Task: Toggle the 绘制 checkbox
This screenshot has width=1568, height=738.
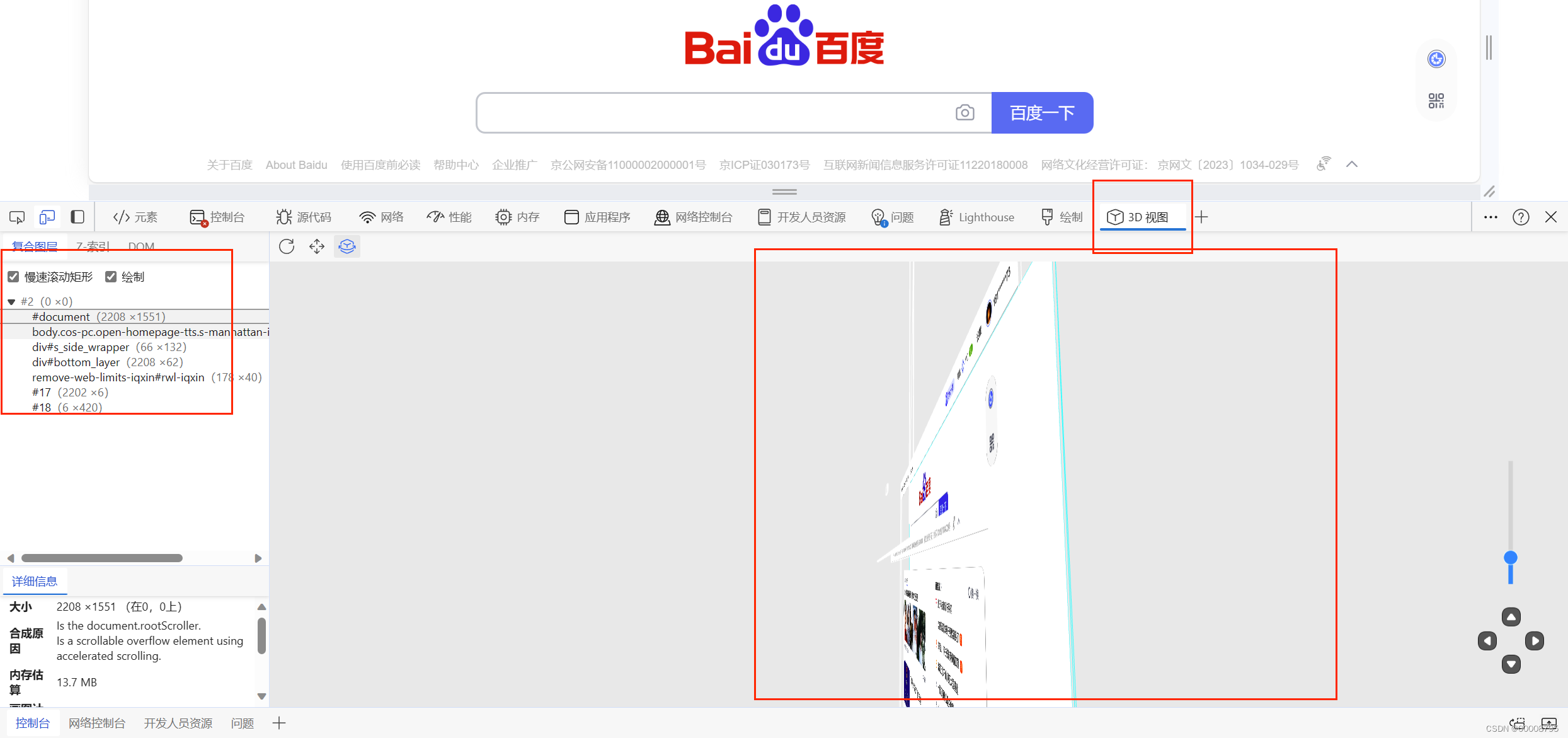Action: click(x=111, y=277)
